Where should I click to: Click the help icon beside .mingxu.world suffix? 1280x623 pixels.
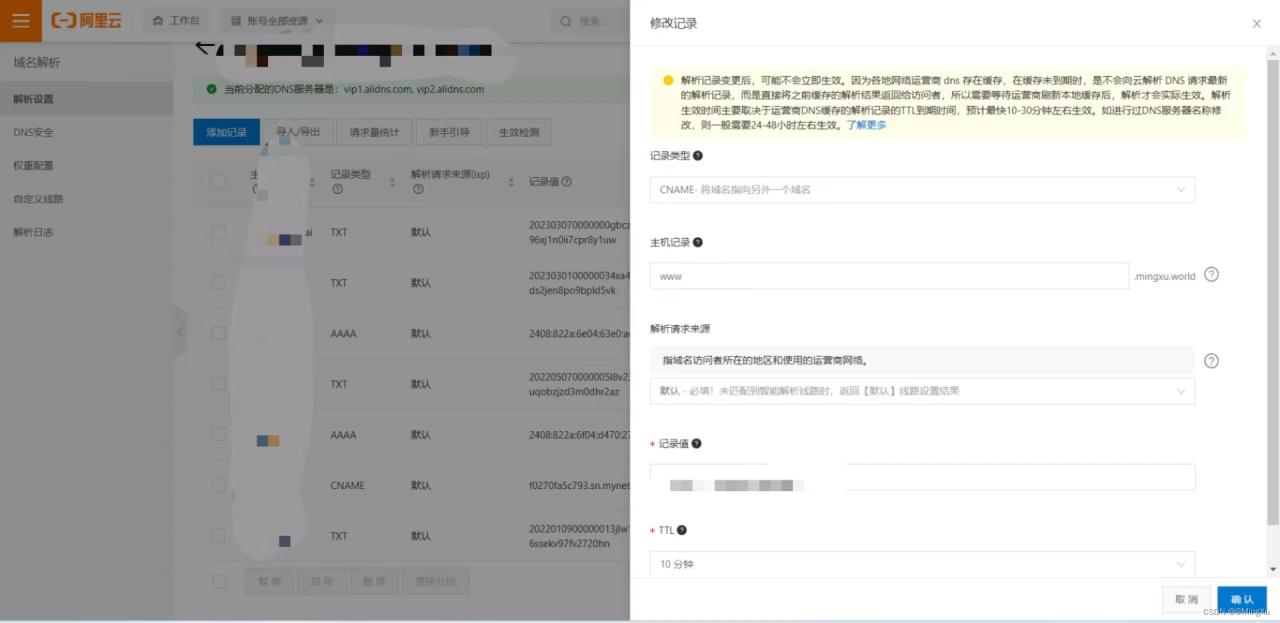1211,274
